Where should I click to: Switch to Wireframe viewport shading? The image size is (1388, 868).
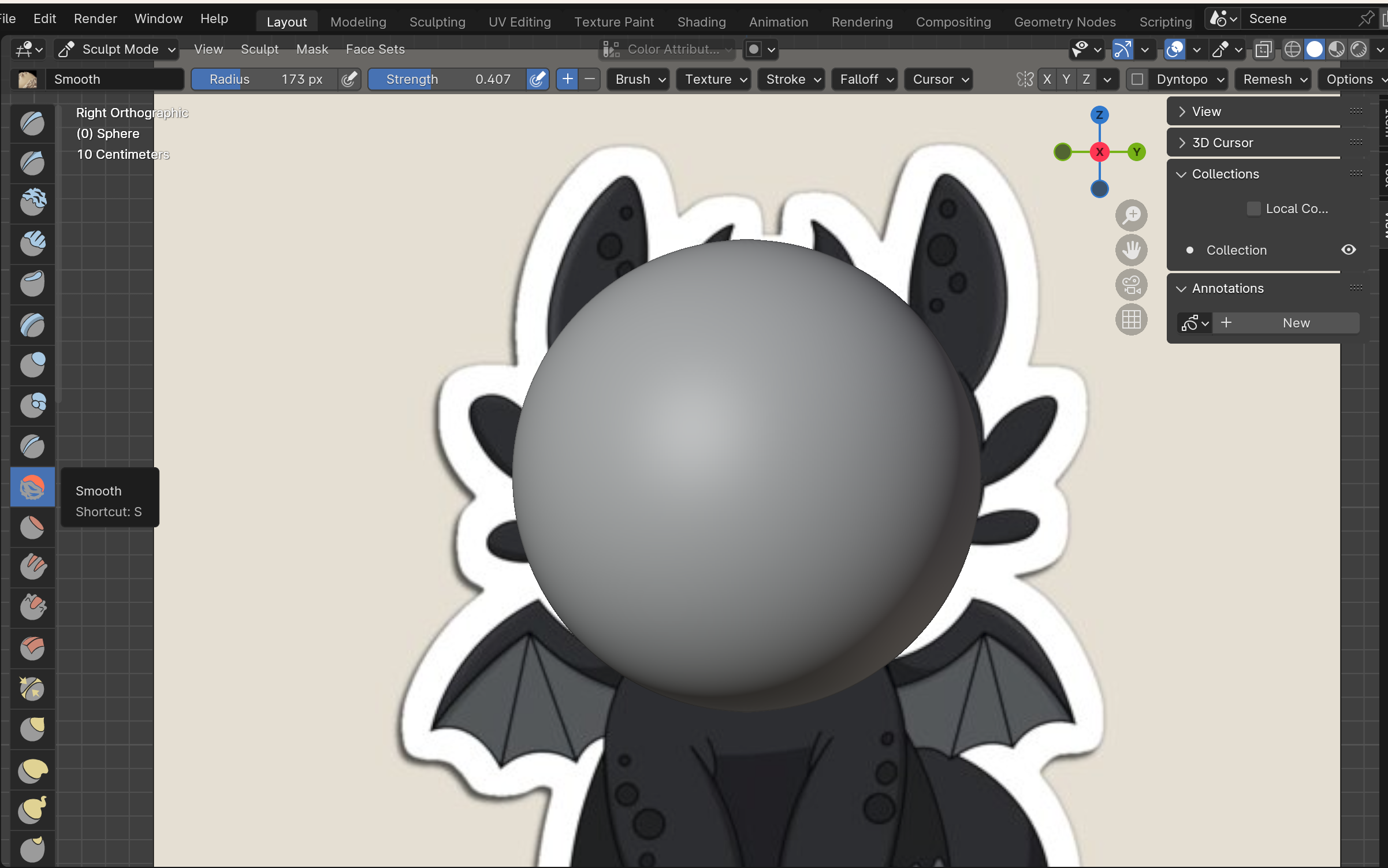click(1292, 50)
